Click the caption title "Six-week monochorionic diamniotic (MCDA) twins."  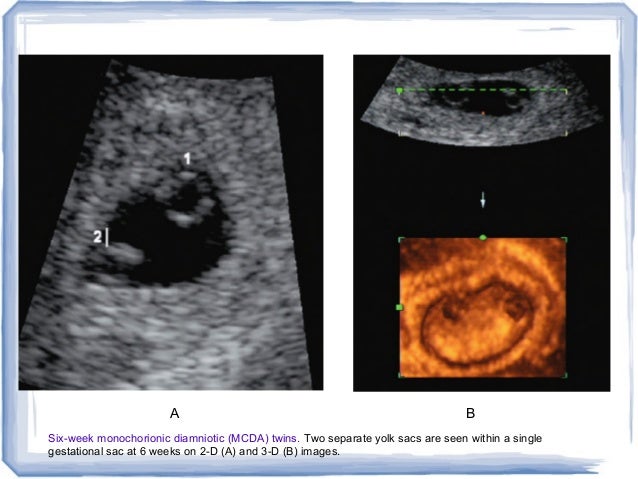point(174,438)
